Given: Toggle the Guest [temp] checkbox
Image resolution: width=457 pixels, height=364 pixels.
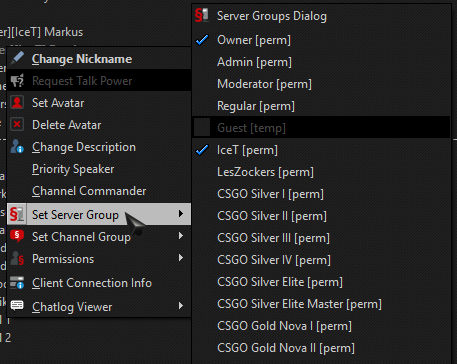Looking at the screenshot, I should [x=202, y=127].
